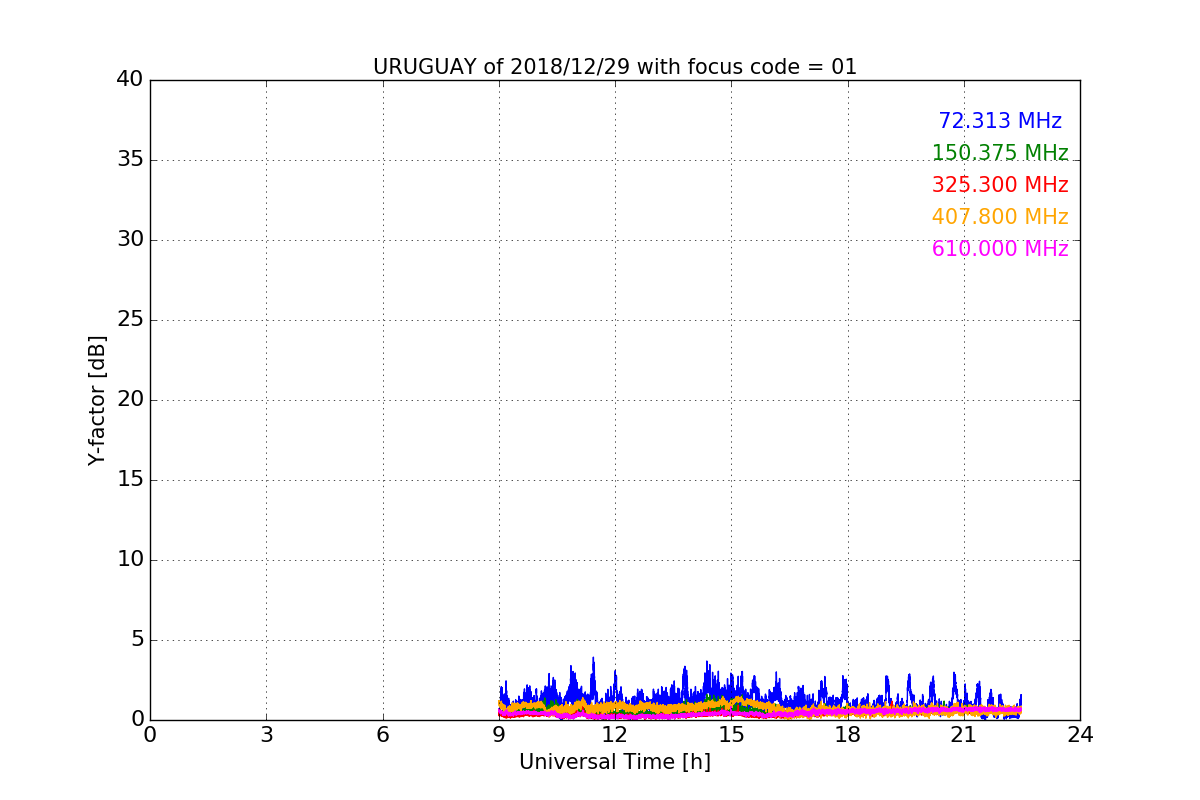1200x800 pixels.
Task: Select the 610.000 MHz legend label
Action: pyautogui.click(x=1000, y=249)
